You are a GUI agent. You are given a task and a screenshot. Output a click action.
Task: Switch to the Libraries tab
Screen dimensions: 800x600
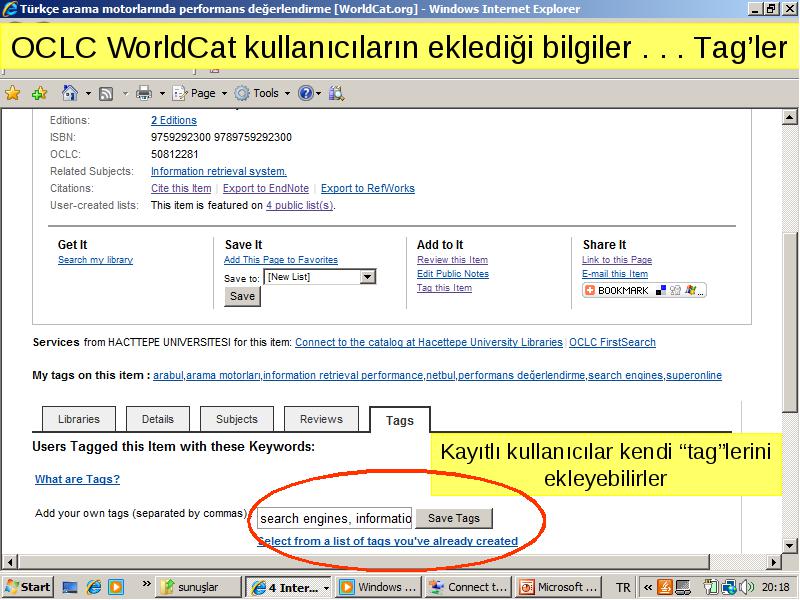79,419
